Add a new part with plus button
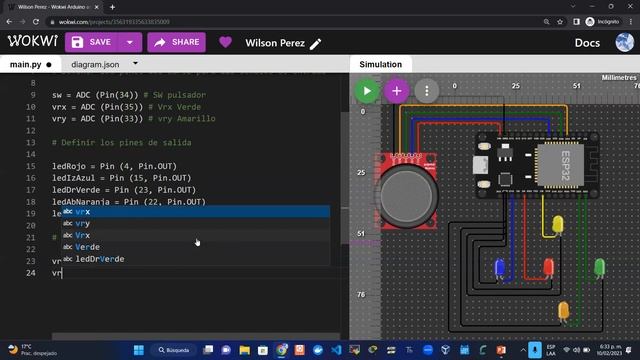This screenshot has height=360, width=640. pos(396,91)
